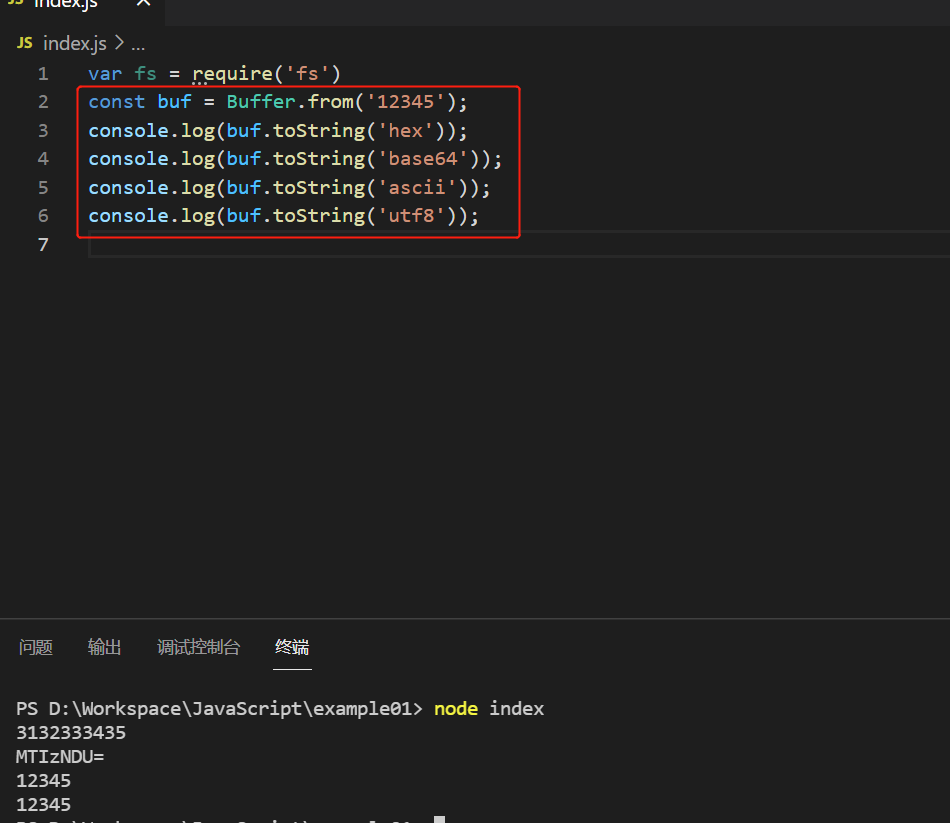
Task: Switch to the 输出 panel tab
Action: pyautogui.click(x=104, y=647)
